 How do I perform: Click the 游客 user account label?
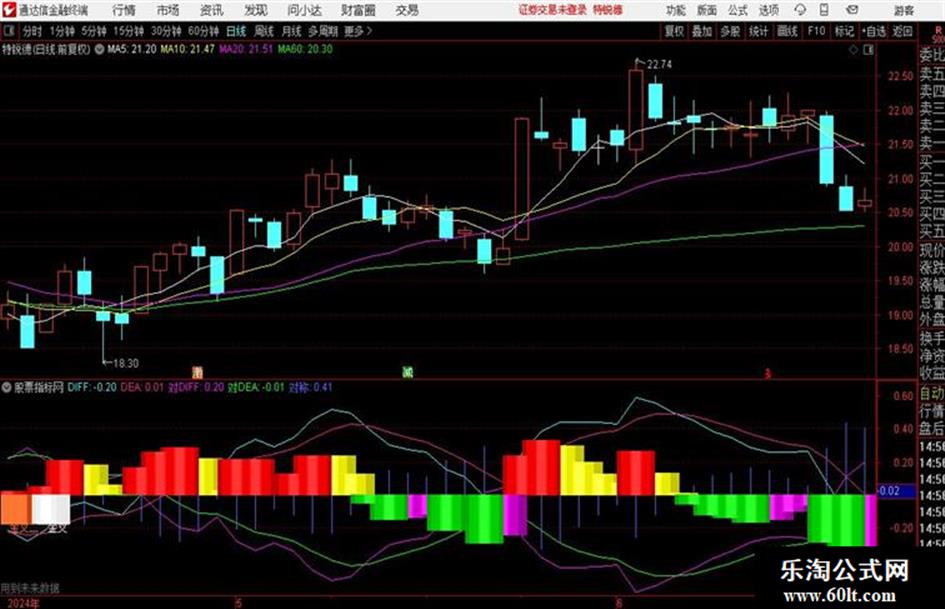click(903, 10)
